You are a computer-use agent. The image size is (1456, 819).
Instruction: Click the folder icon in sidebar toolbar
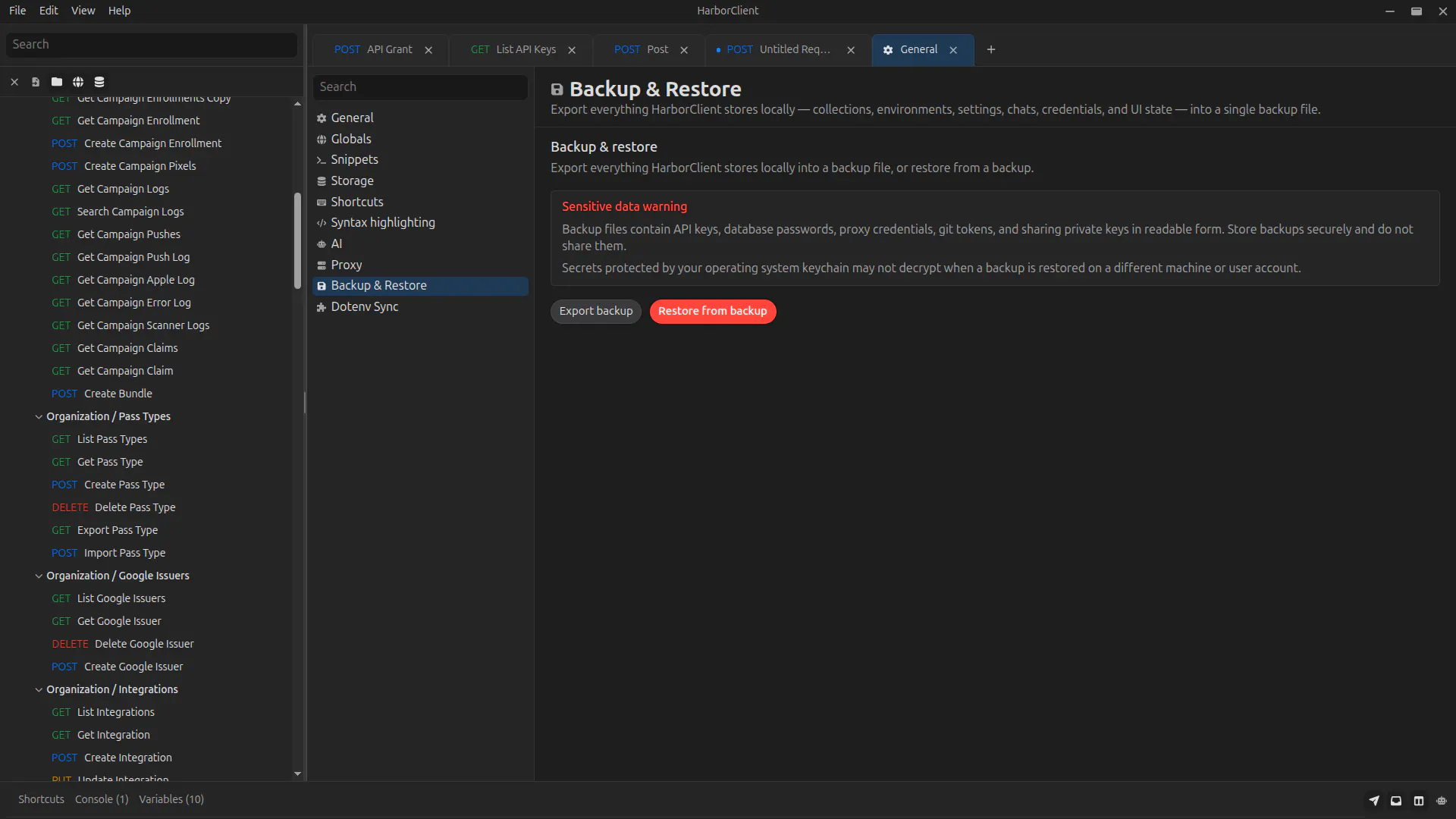(x=57, y=82)
